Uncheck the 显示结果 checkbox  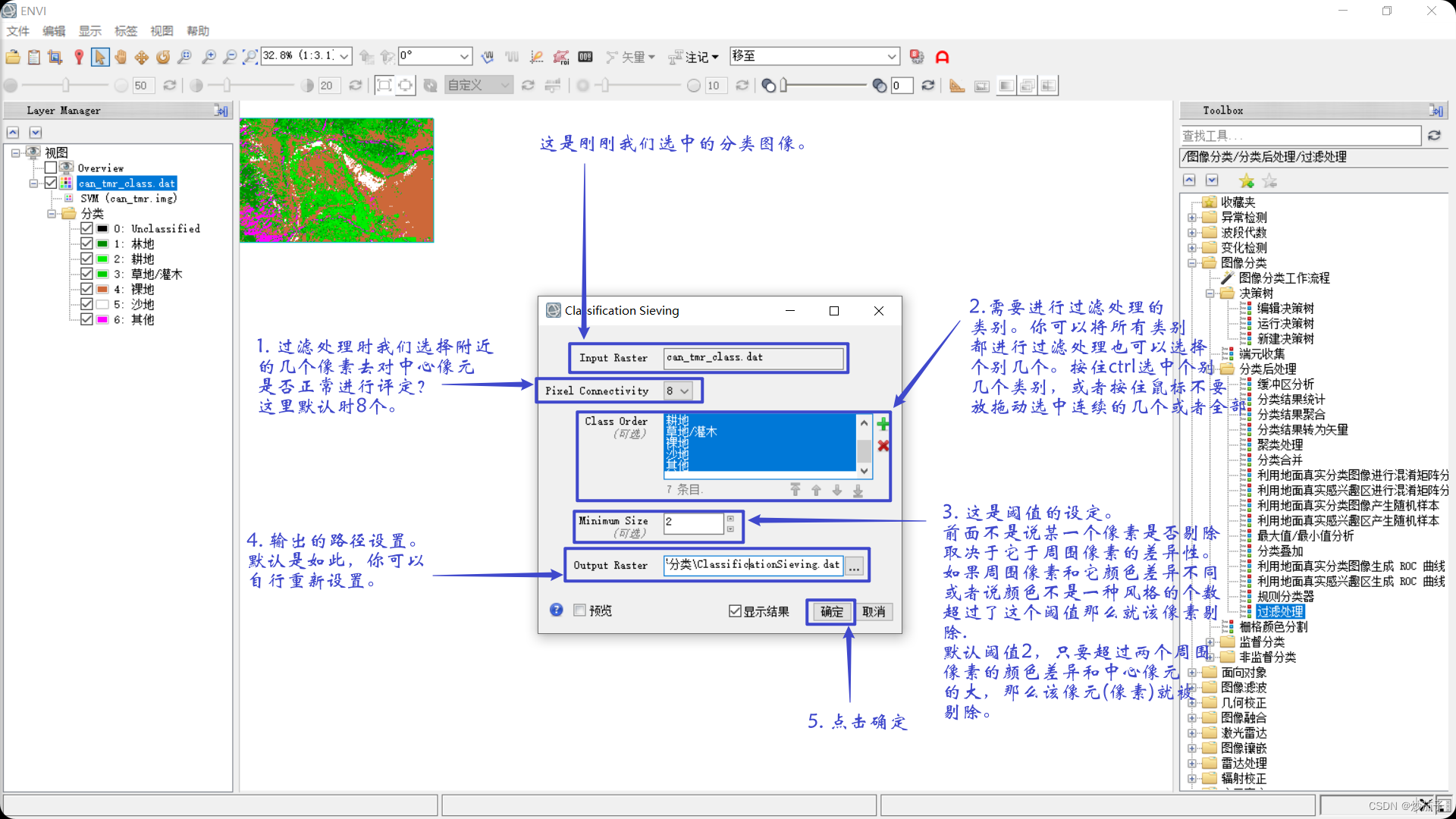coord(735,611)
